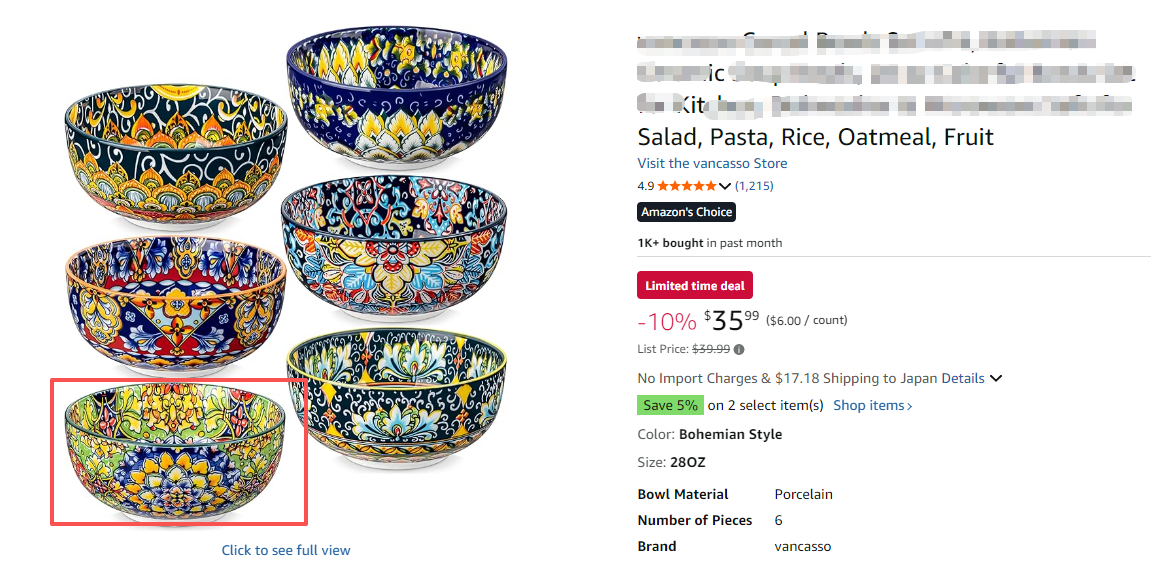1158x563 pixels.
Task: Click the crossed-out $39.99 list price
Action: tap(711, 350)
